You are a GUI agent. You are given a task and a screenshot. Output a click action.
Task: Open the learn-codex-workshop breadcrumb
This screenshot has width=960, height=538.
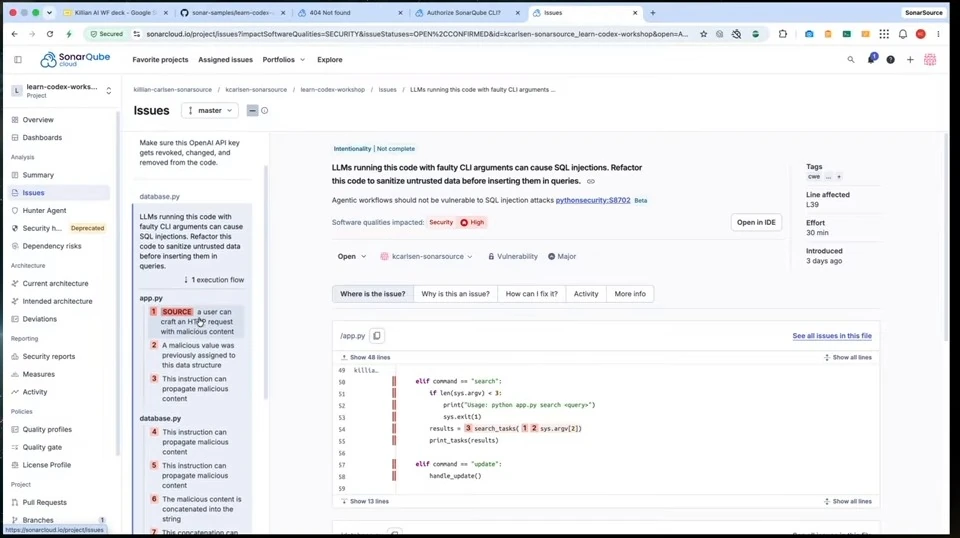coord(332,90)
